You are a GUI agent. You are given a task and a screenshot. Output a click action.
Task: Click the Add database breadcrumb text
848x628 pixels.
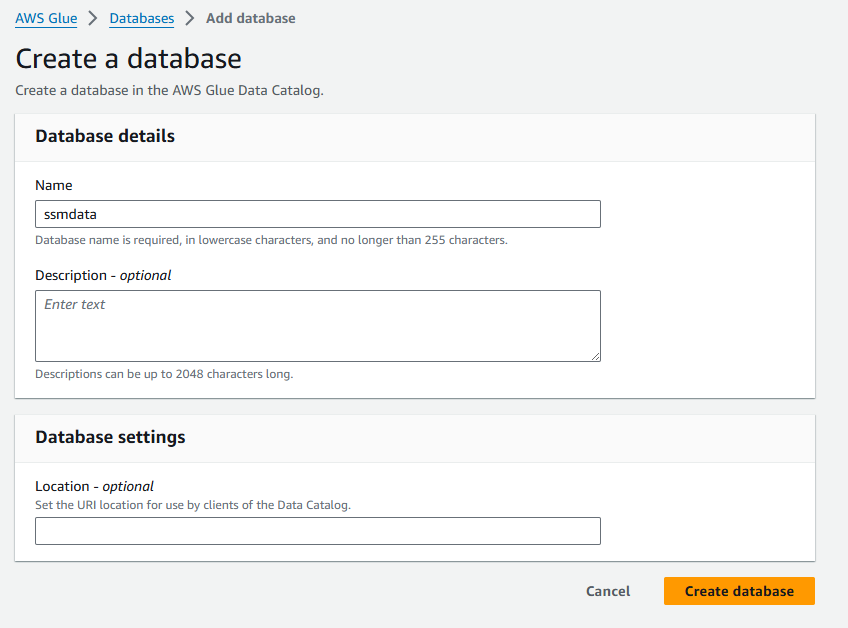click(x=250, y=18)
